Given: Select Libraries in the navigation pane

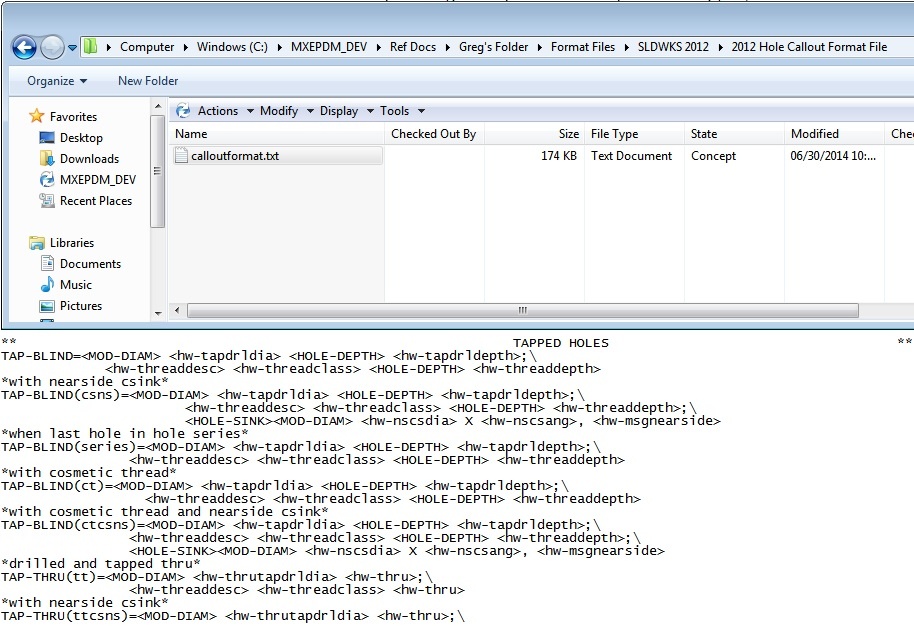Looking at the screenshot, I should click(72, 242).
